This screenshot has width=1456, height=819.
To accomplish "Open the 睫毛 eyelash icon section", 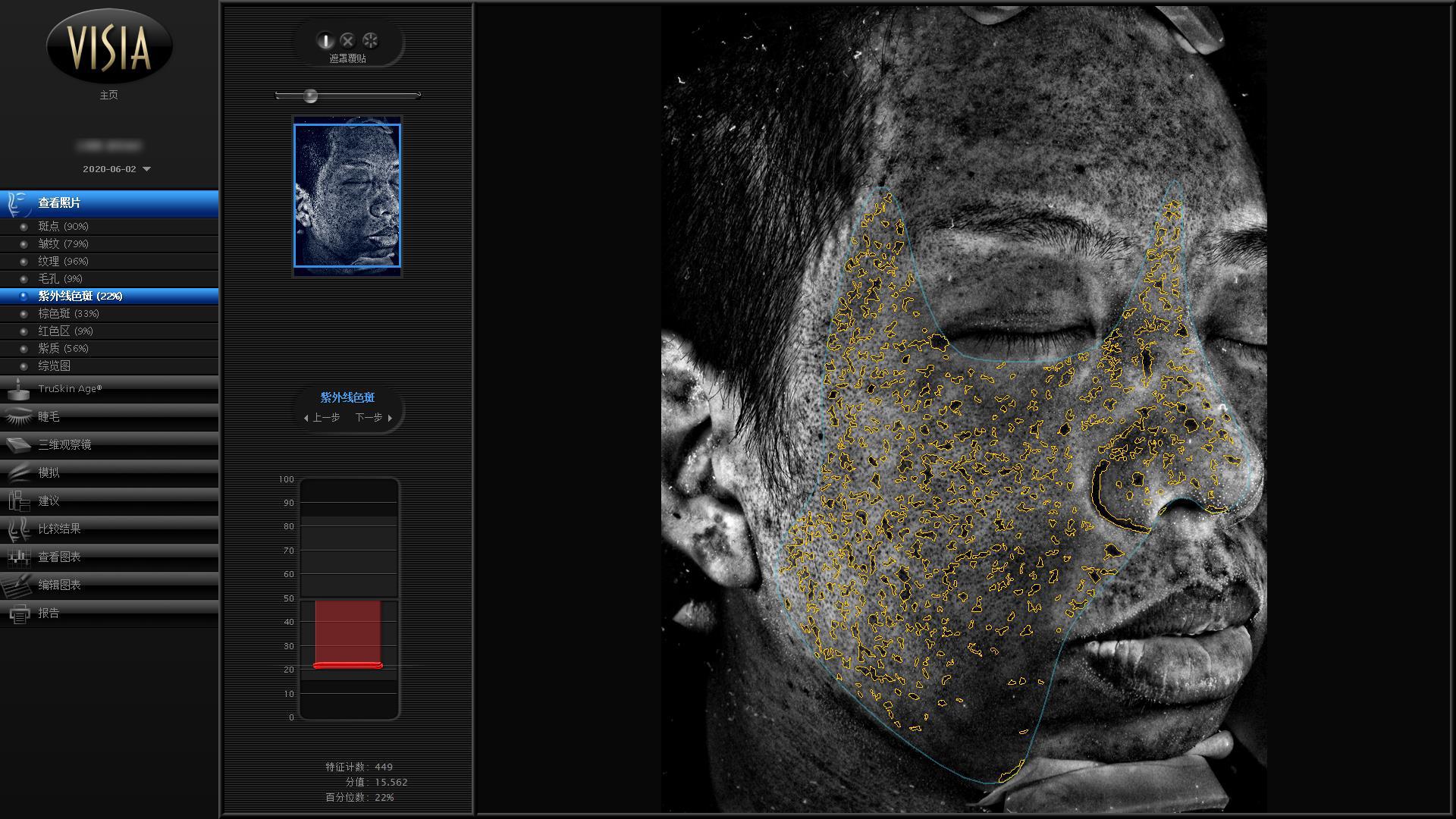I will [18, 416].
